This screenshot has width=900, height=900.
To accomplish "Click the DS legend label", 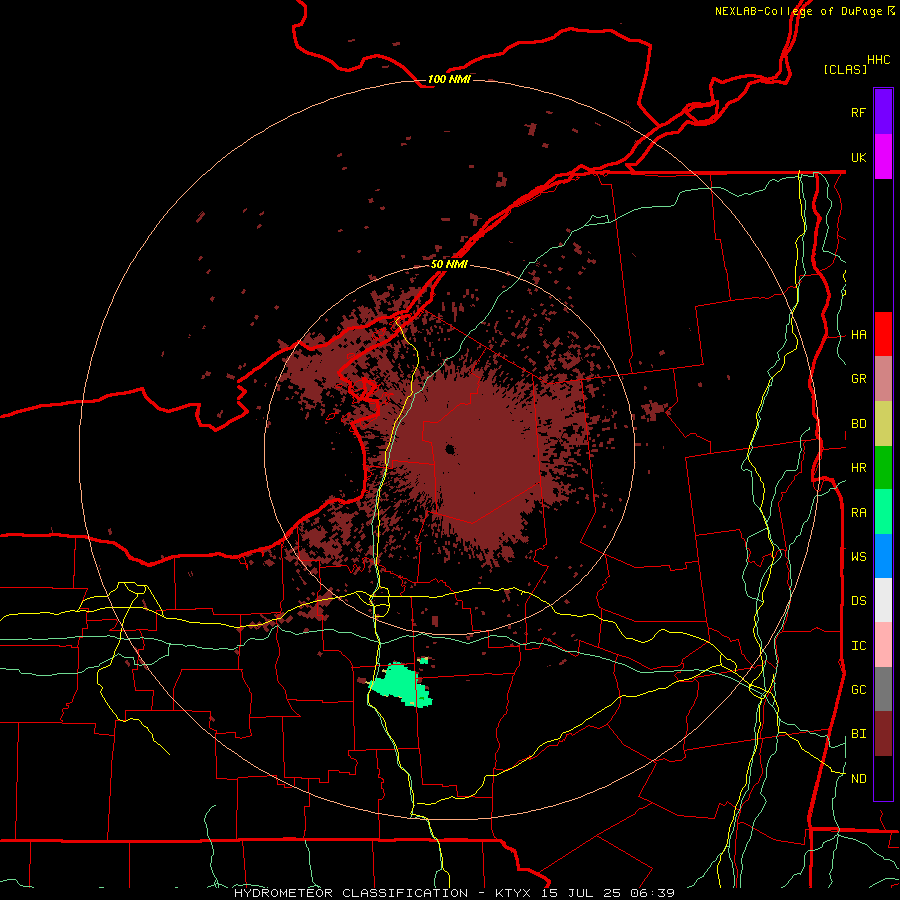I will [858, 601].
